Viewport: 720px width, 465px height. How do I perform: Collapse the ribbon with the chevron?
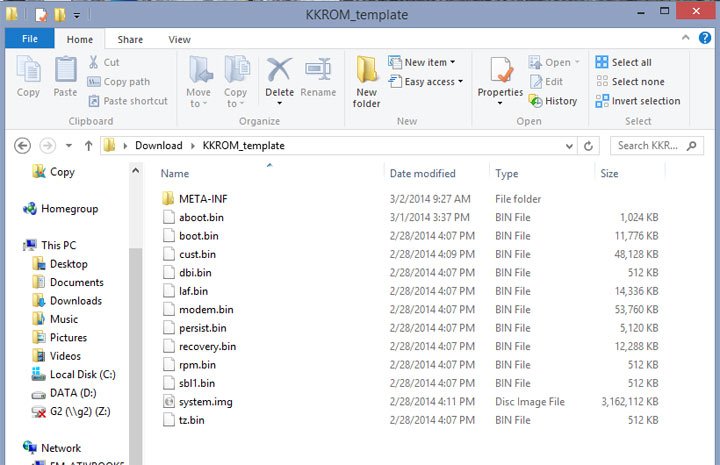coord(686,38)
